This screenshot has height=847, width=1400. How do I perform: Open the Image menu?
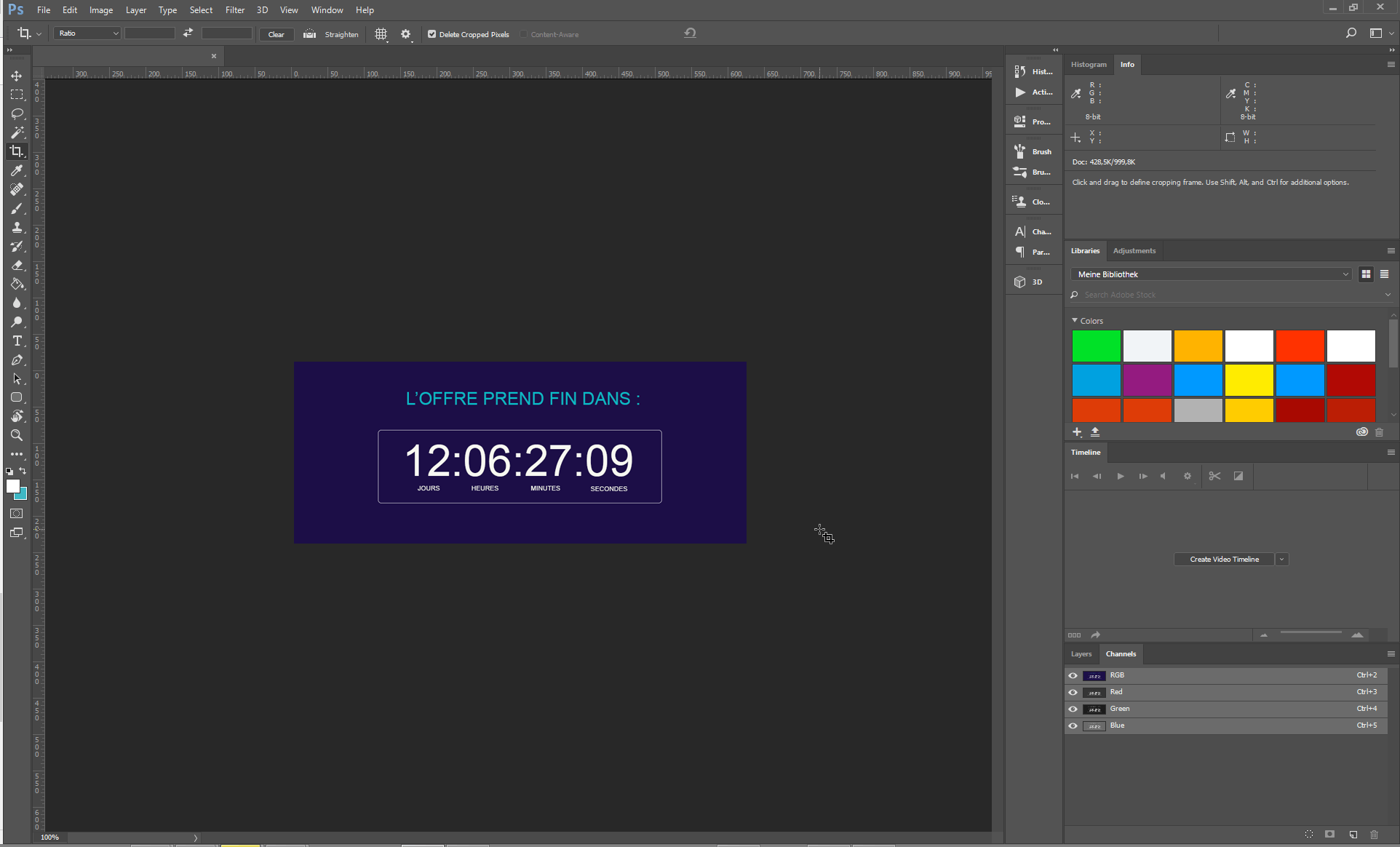pos(101,10)
